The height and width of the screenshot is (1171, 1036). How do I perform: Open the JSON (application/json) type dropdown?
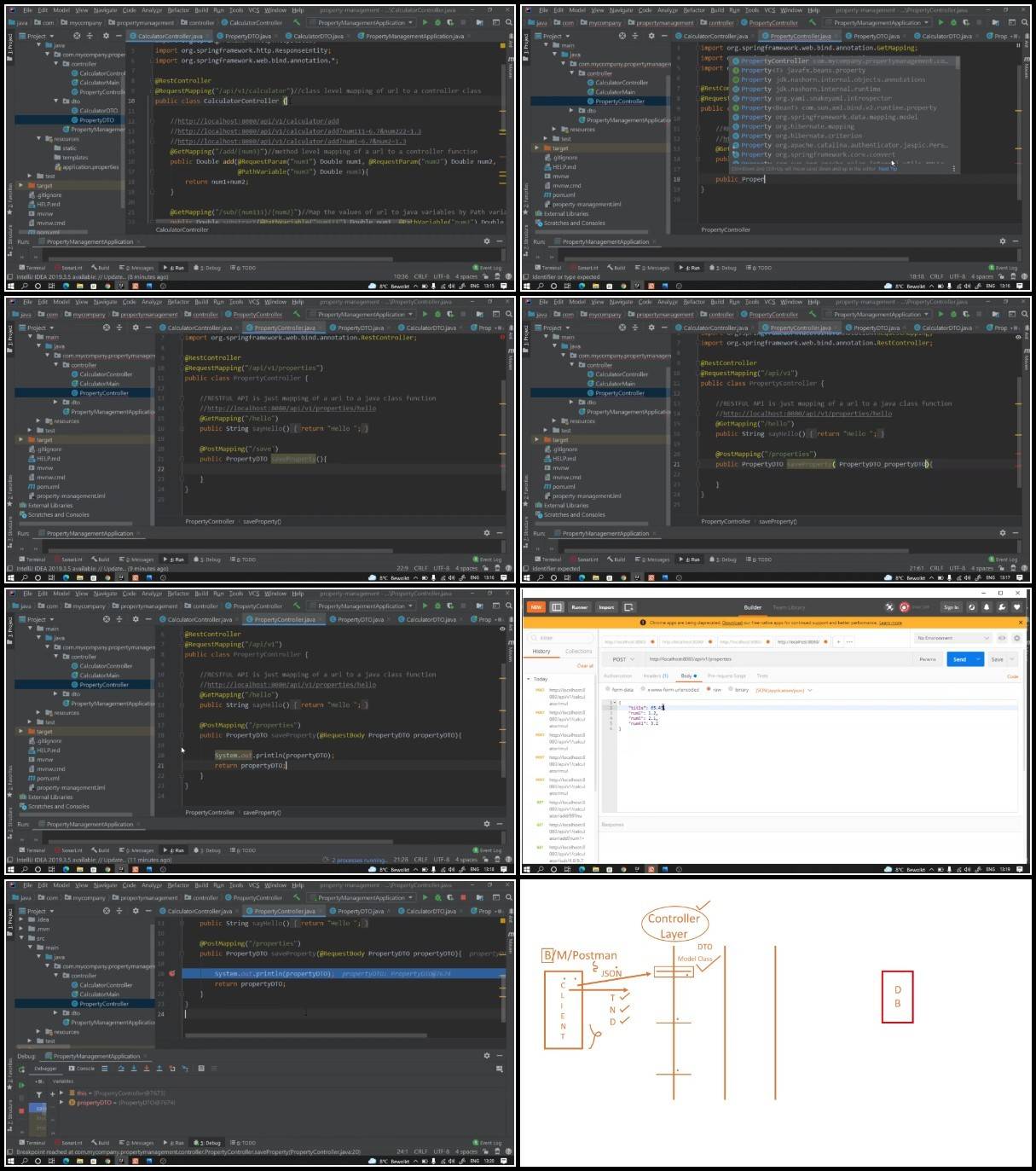coord(784,690)
